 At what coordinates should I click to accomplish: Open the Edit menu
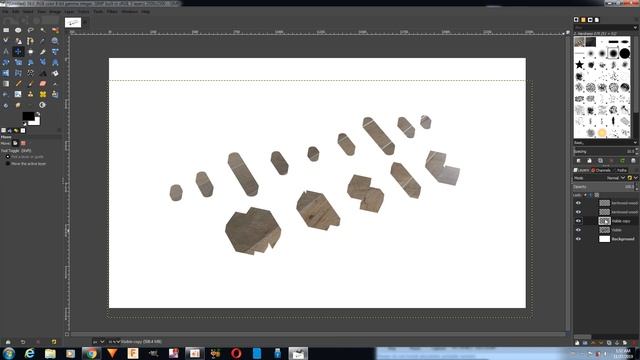(15, 12)
